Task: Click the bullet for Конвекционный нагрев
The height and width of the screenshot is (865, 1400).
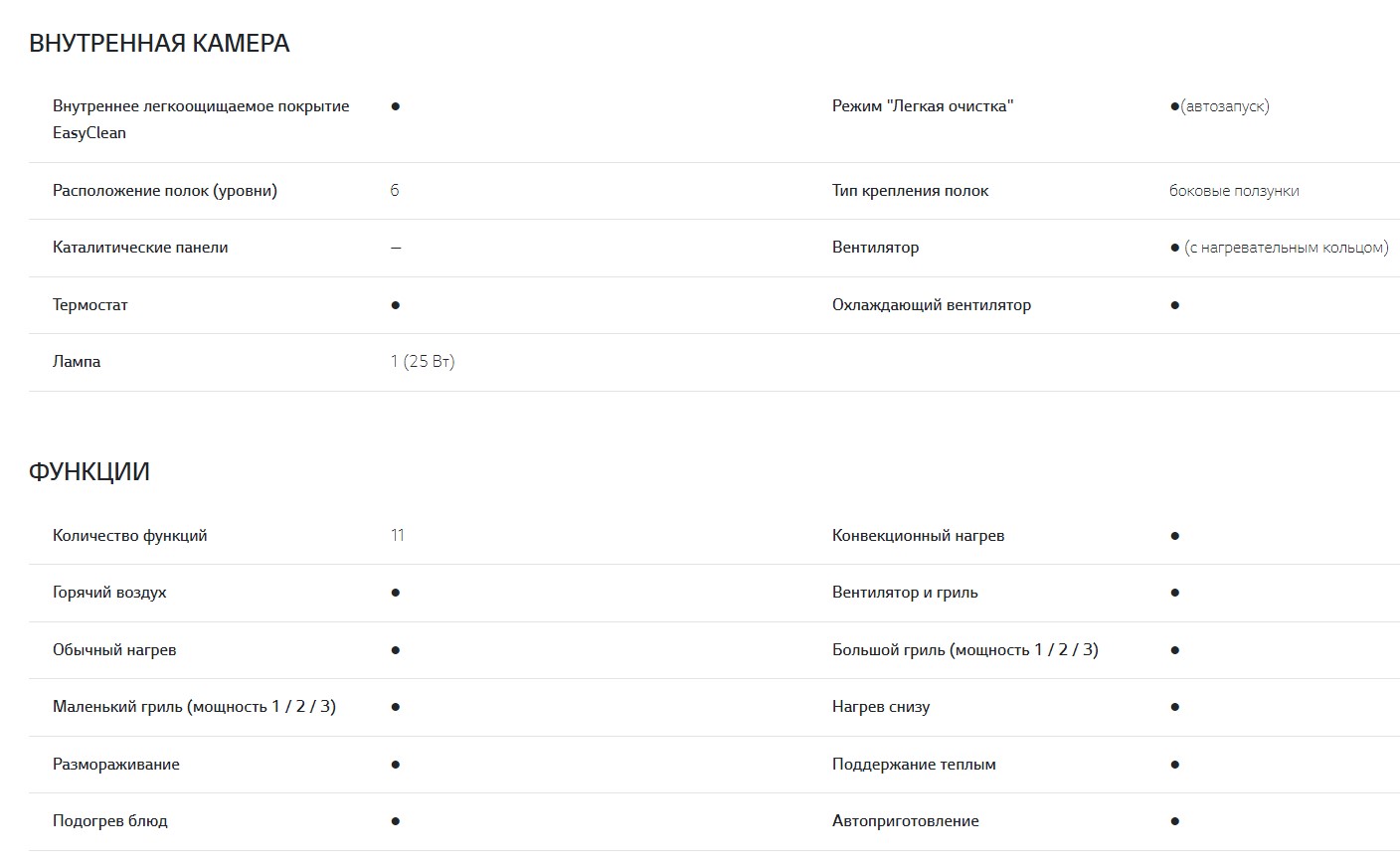Action: [1175, 536]
